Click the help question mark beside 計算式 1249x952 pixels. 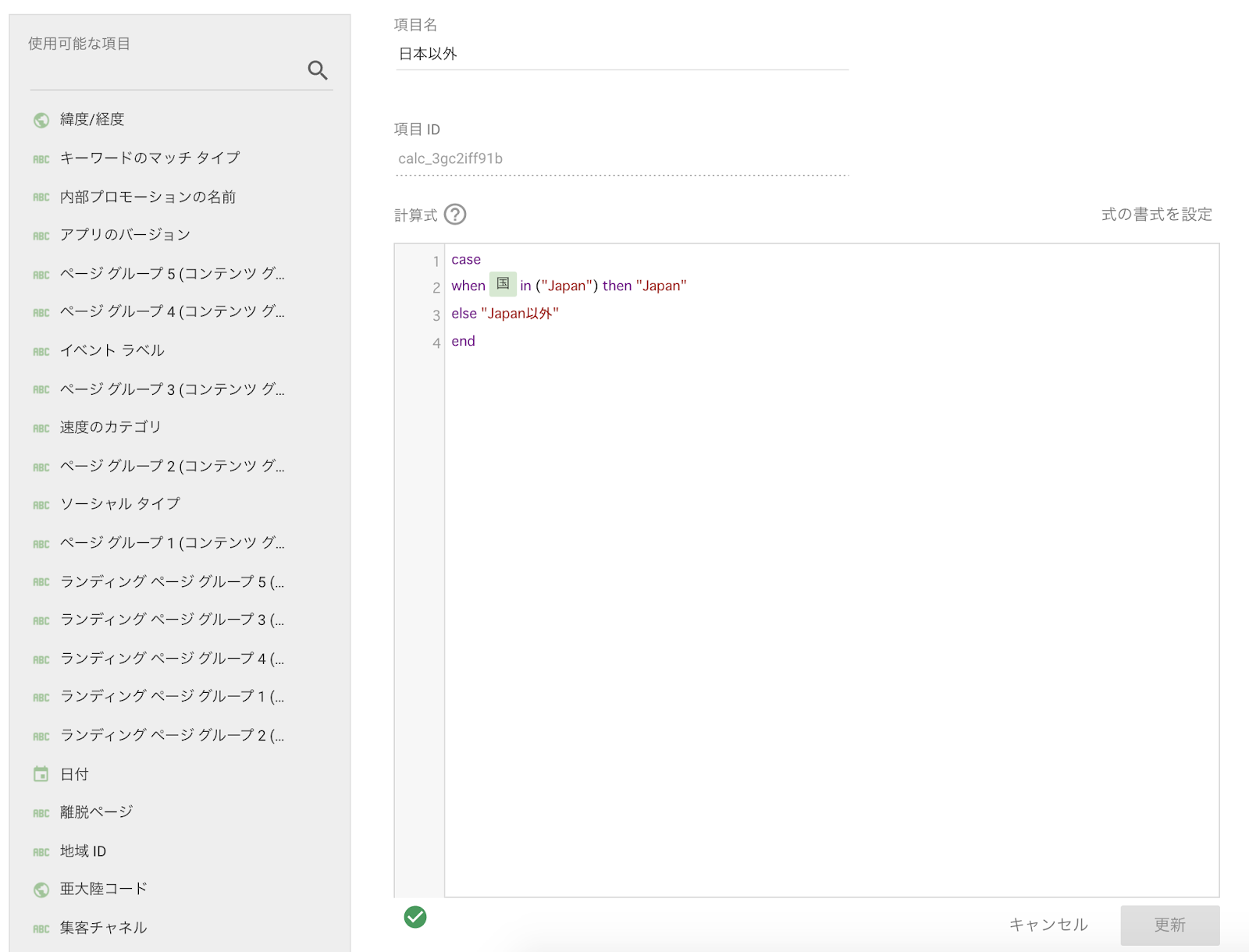(x=455, y=215)
